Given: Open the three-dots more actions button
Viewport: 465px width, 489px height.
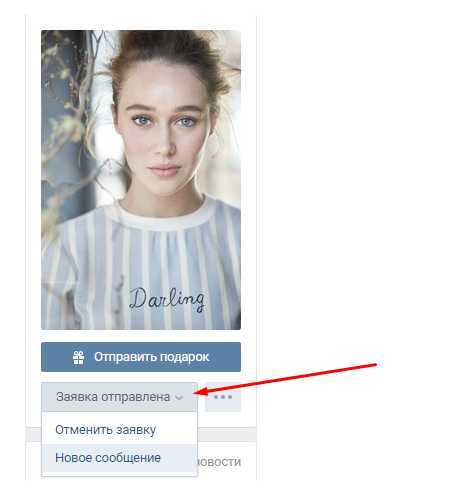Looking at the screenshot, I should pos(223,397).
